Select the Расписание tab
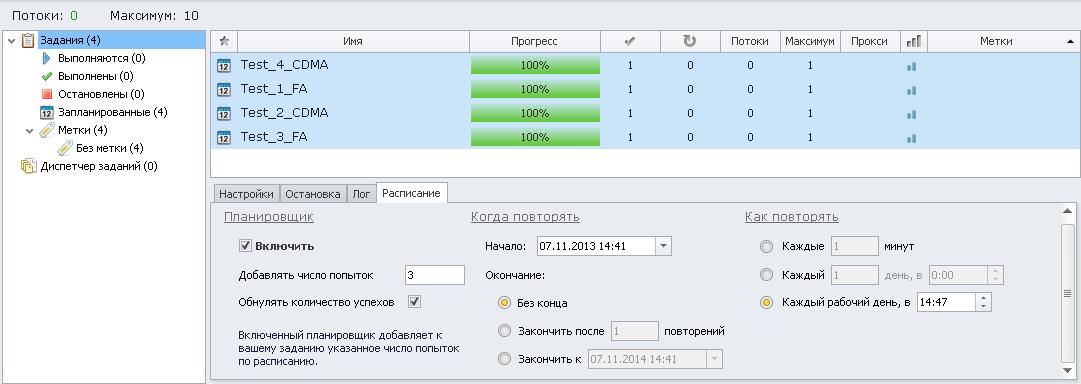1081x384 pixels. [412, 193]
